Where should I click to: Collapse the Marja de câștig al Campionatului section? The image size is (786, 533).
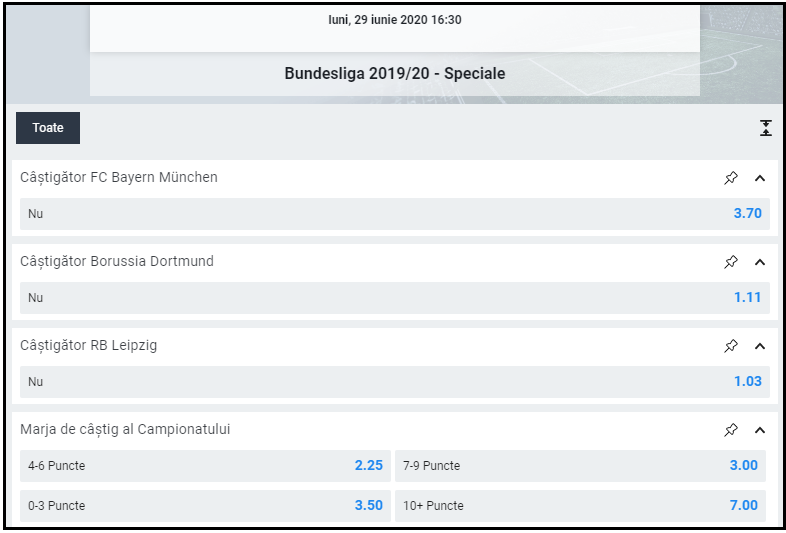(759, 430)
